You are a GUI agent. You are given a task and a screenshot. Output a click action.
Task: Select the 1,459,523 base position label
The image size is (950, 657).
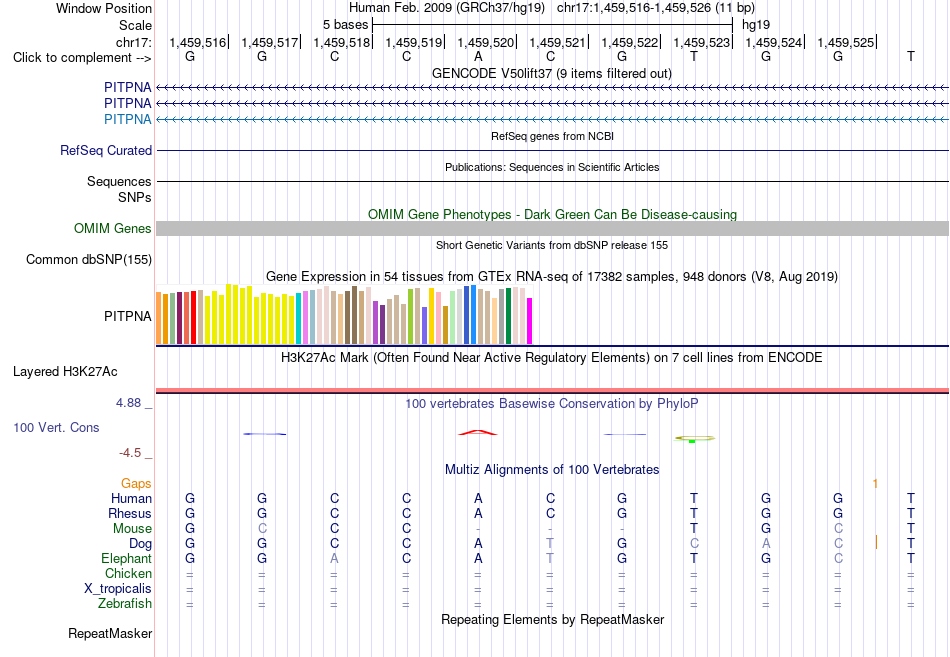(x=702, y=42)
